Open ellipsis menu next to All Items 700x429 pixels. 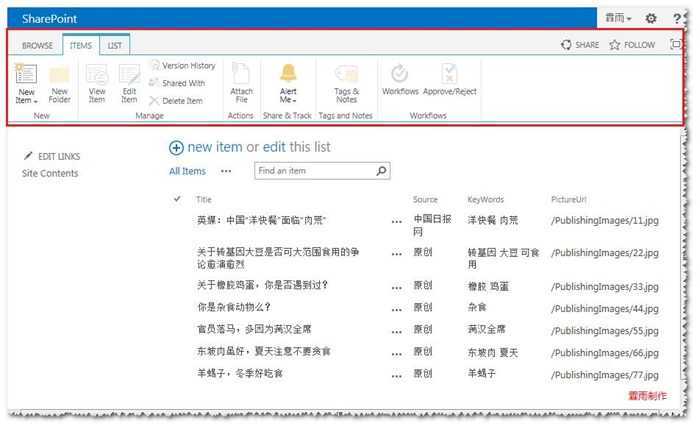pos(226,171)
